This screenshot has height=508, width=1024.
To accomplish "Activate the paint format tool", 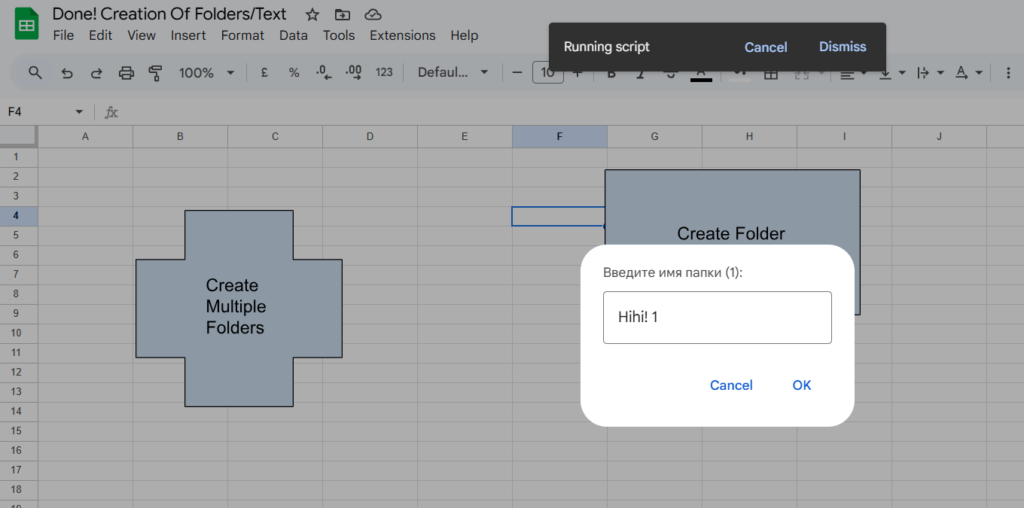I will [155, 73].
